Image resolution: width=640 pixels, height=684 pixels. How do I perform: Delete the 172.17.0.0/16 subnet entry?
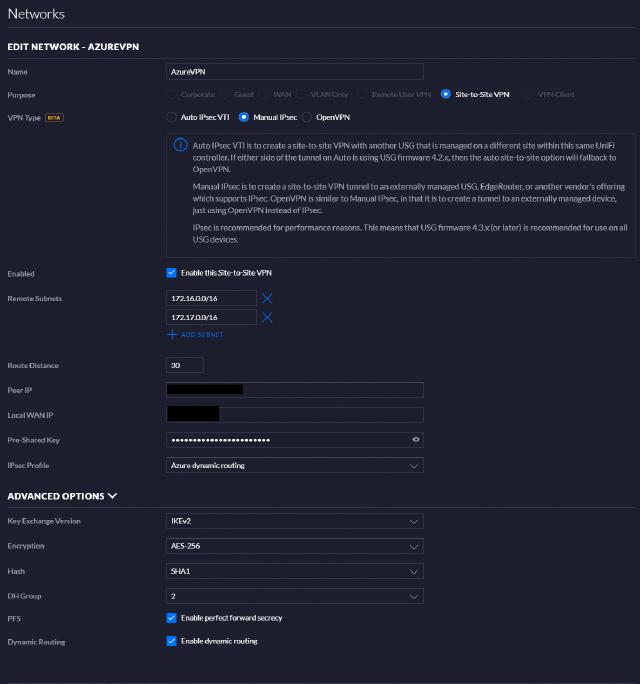coord(267,317)
